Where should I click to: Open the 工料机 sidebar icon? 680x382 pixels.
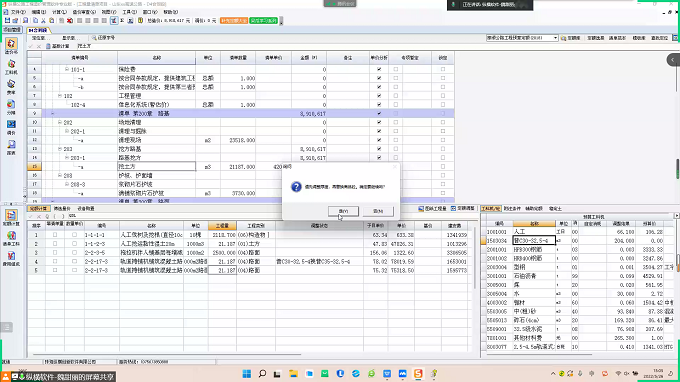[11, 67]
